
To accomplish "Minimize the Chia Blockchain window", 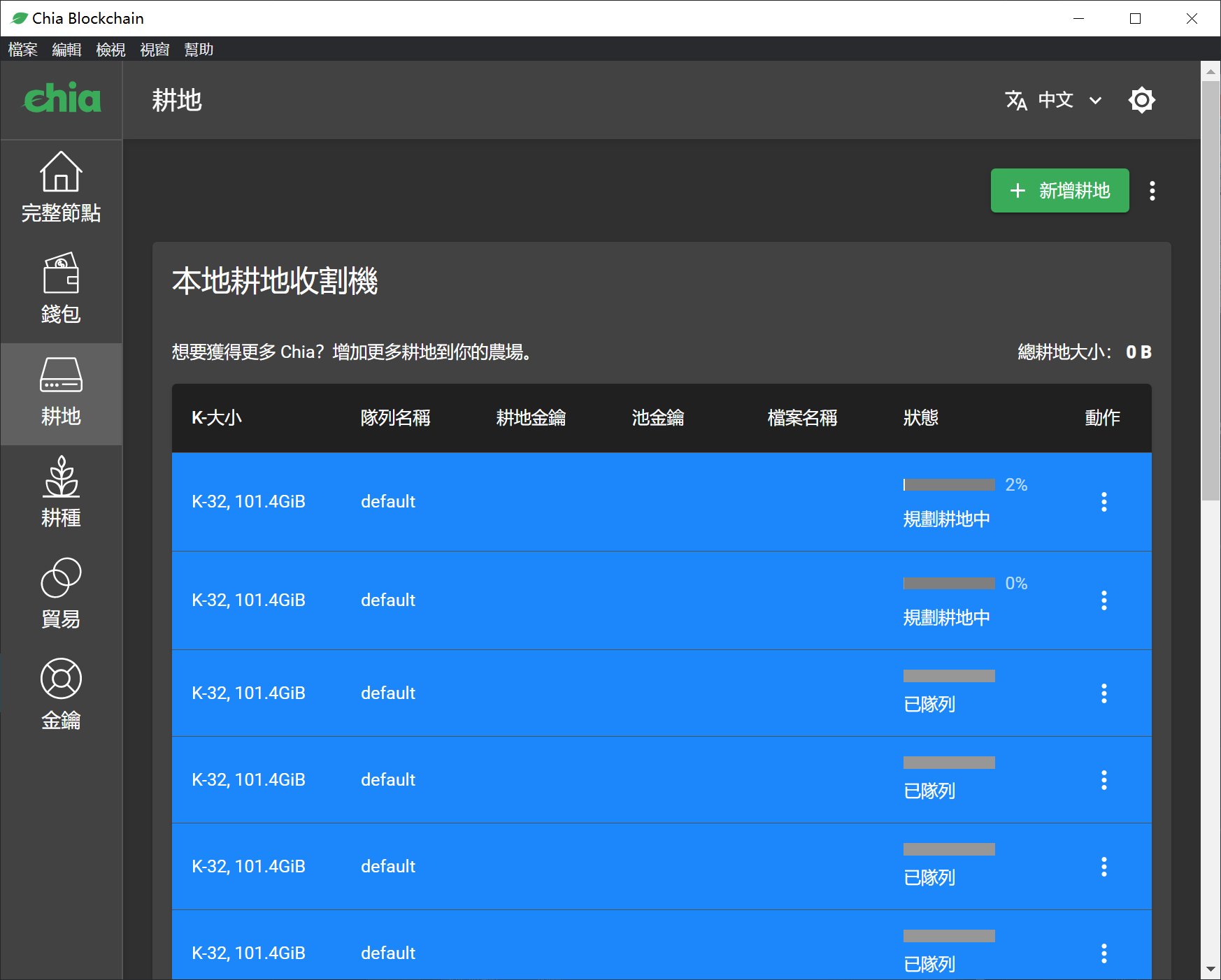I will 1078,18.
